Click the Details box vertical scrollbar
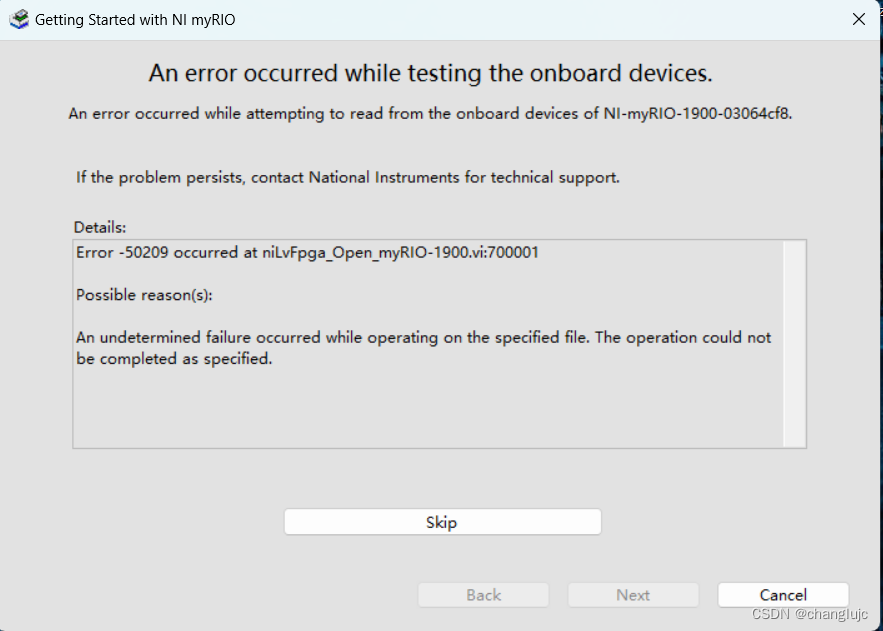The image size is (883, 631). 794,344
